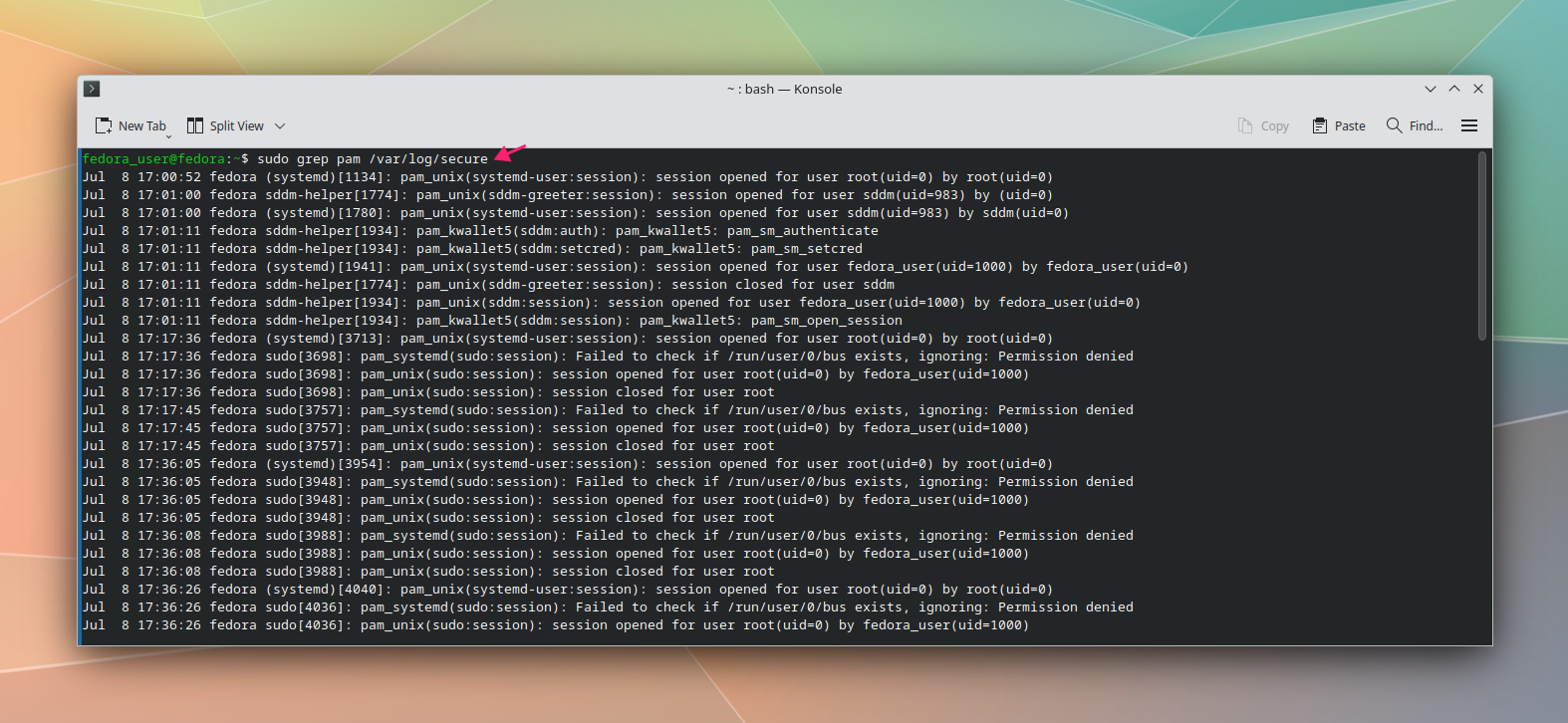Click 'session closed for user sddm'

[x=783, y=284]
